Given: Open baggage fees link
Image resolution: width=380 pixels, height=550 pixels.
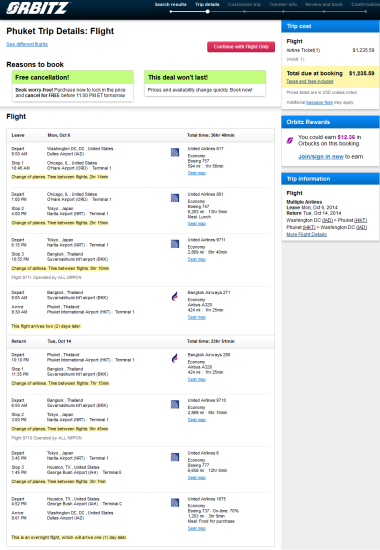Looking at the screenshot, I should [319, 102].
